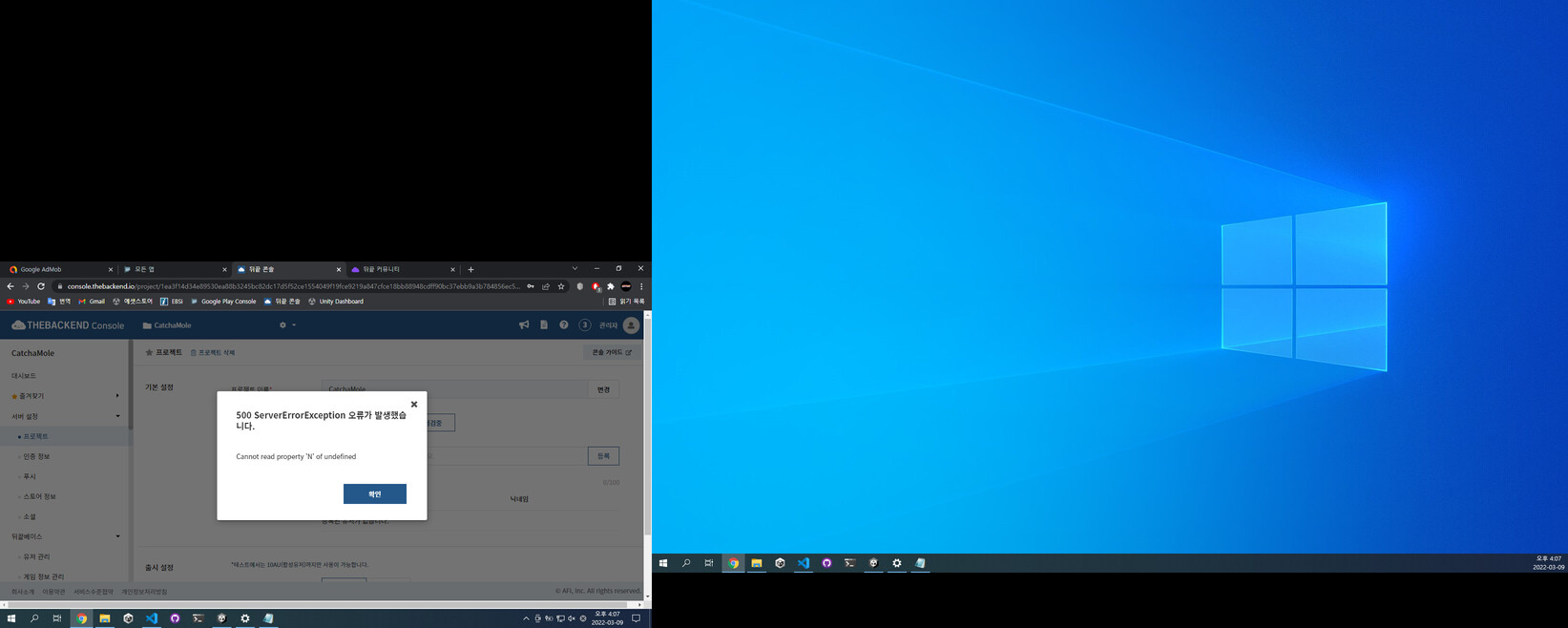Open 유저 관리 in the sidebar

coord(36,556)
